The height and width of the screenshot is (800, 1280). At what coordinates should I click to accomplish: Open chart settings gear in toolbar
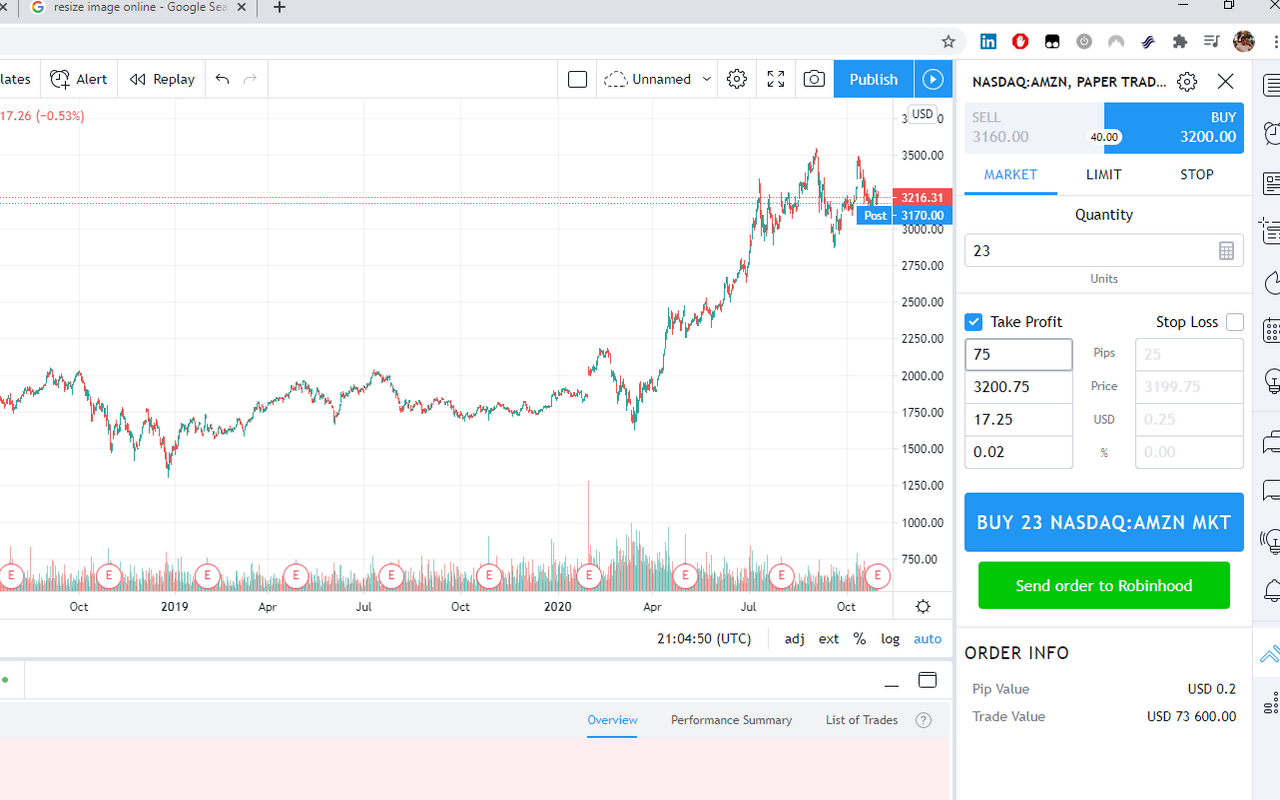[x=737, y=79]
